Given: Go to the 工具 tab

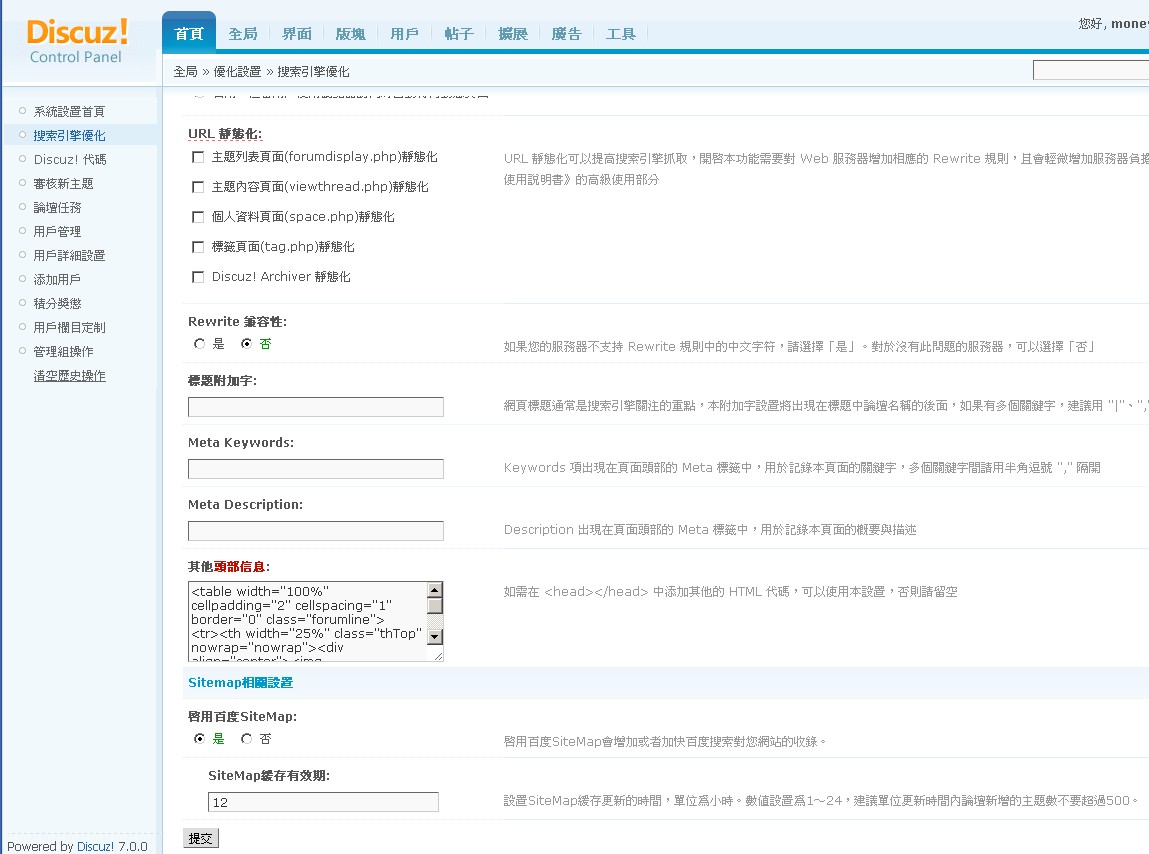Looking at the screenshot, I should pyautogui.click(x=620, y=34).
